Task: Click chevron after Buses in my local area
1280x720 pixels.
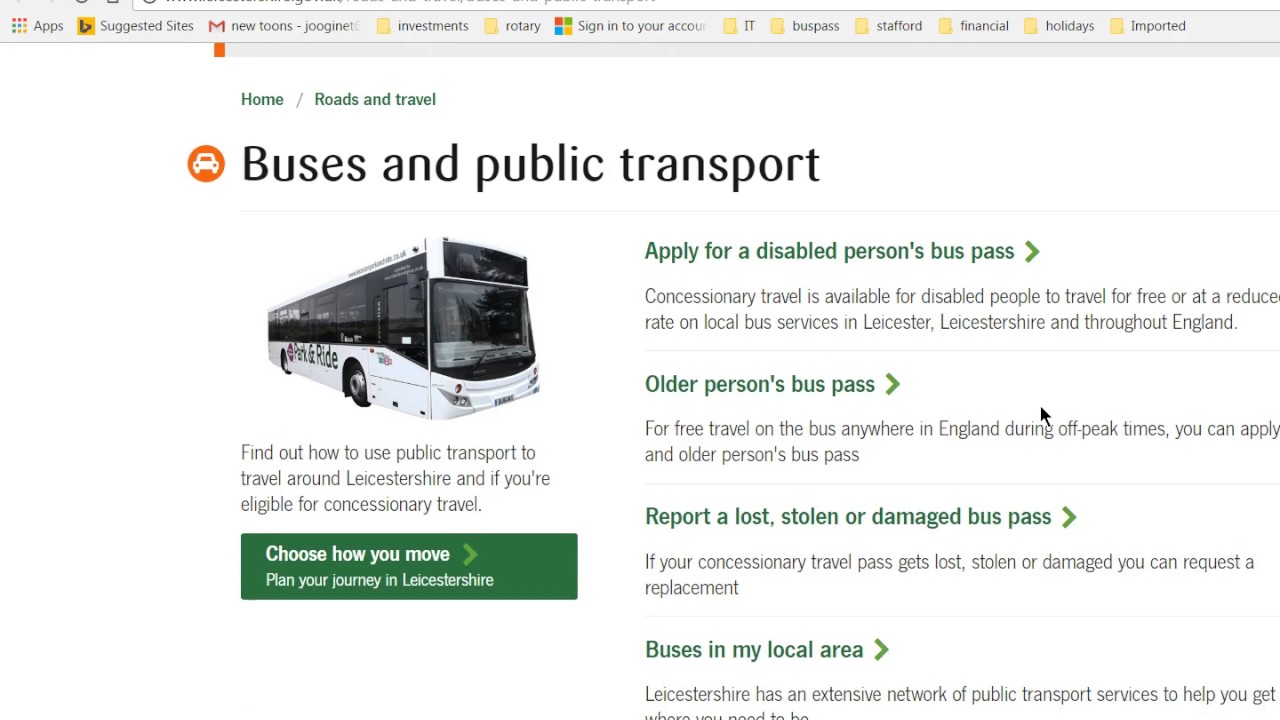Action: [881, 650]
